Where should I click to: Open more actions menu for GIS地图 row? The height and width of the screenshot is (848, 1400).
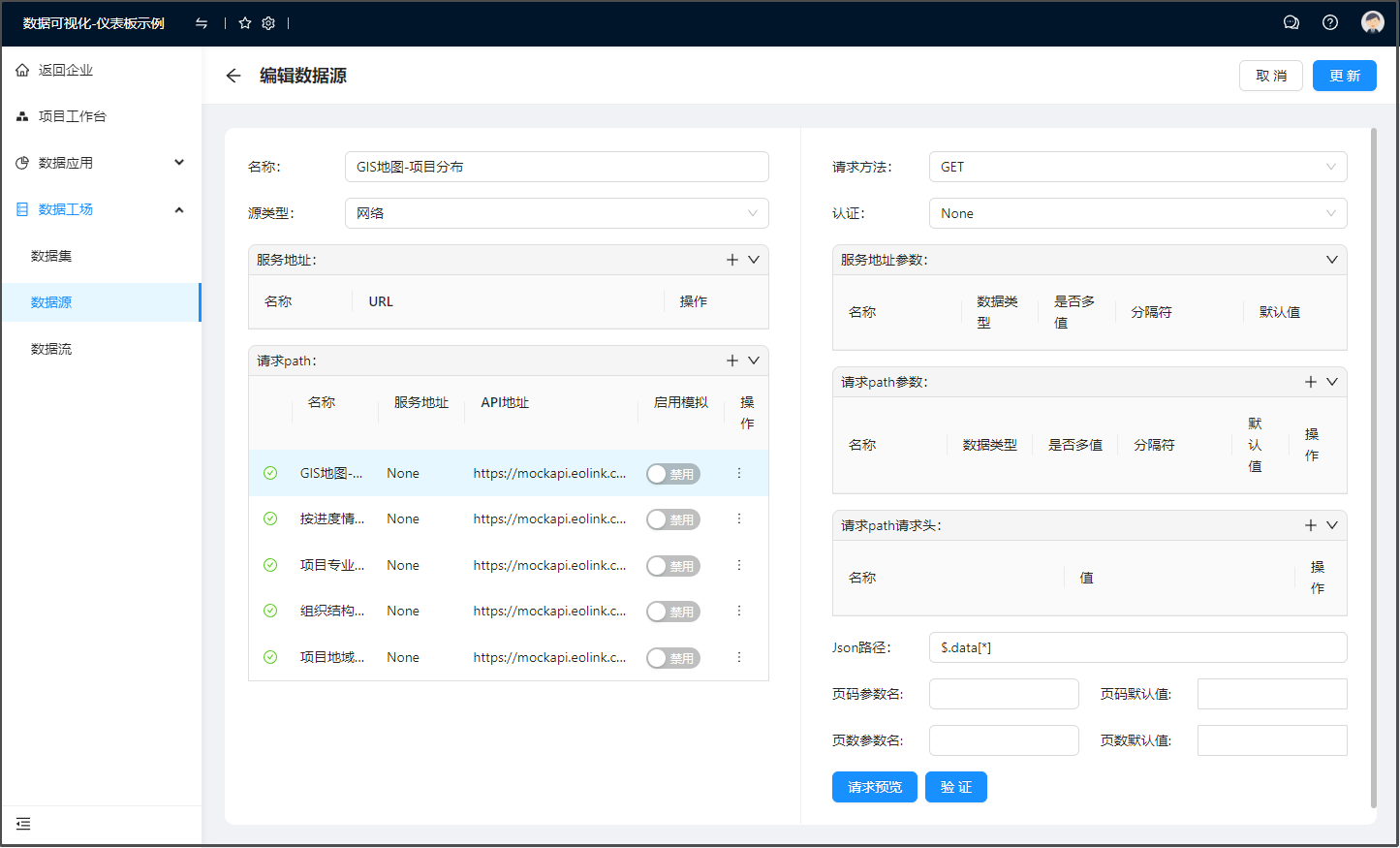(x=739, y=473)
